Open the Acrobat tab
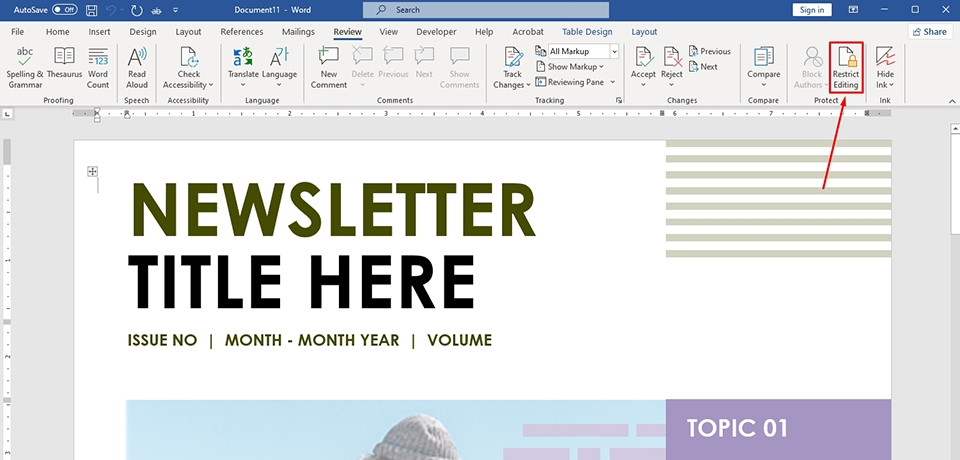The height and width of the screenshot is (460, 960). [528, 32]
